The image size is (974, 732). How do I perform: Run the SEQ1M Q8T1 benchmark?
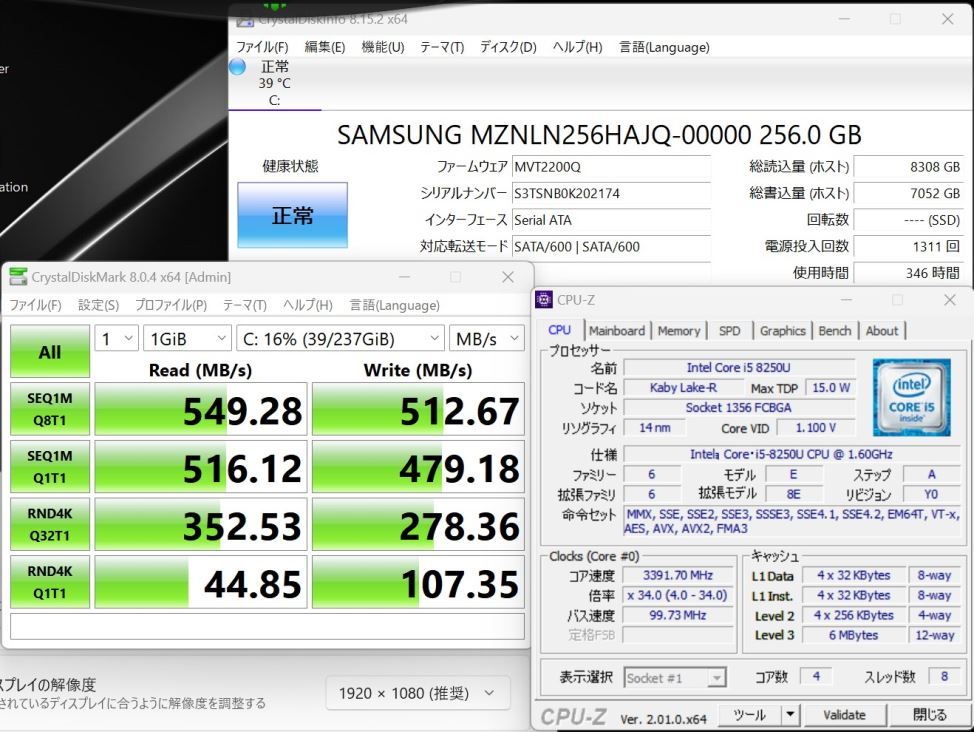pyautogui.click(x=50, y=409)
